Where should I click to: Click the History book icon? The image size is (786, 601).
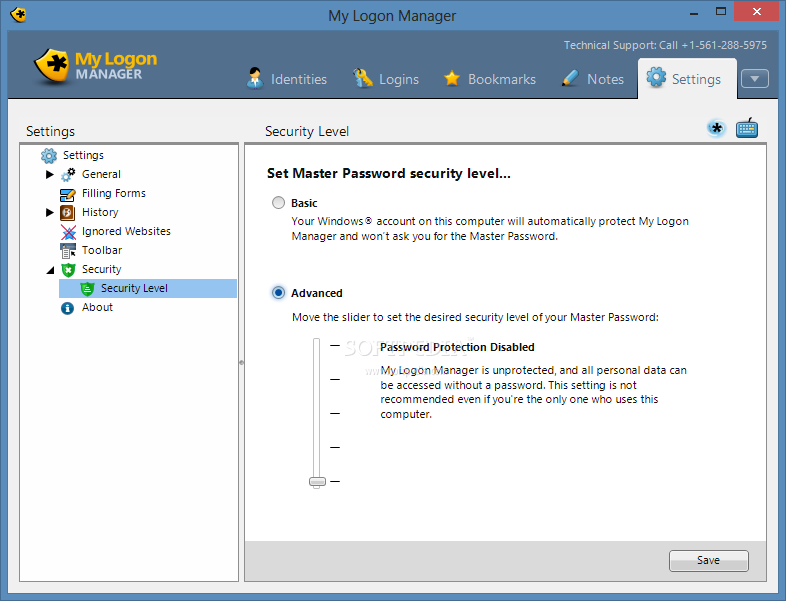67,213
